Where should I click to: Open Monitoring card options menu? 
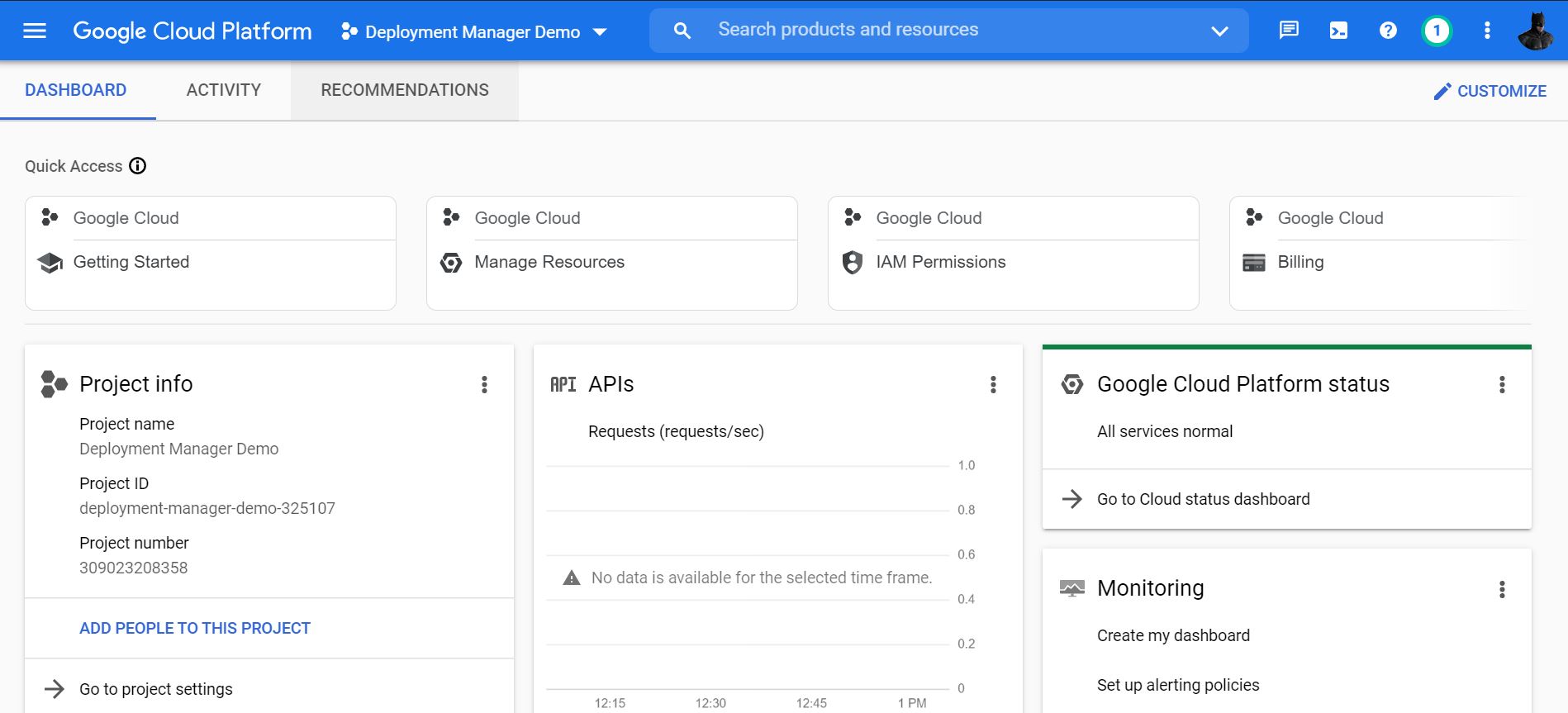(x=1502, y=589)
